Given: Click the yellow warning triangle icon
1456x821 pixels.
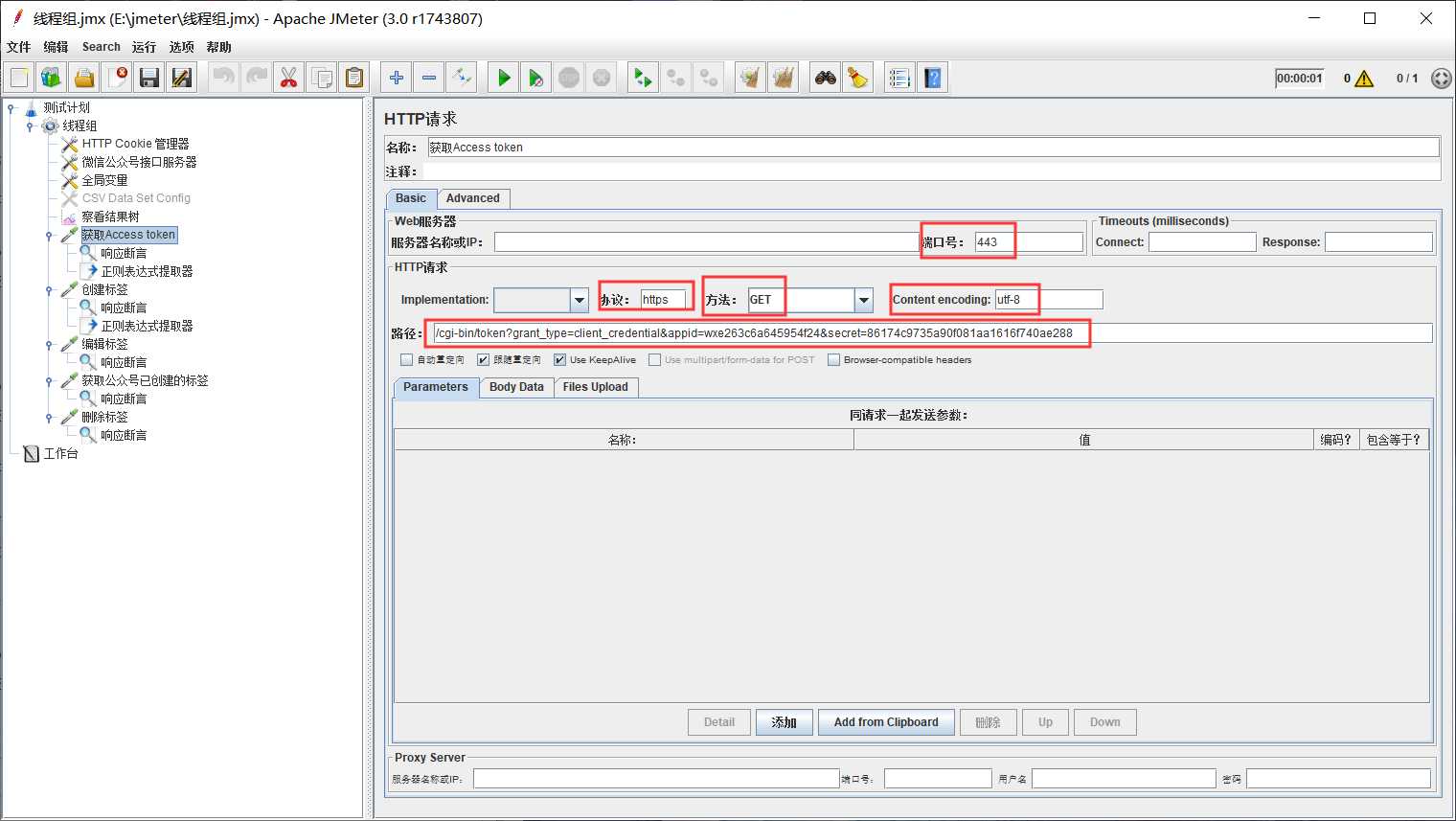Looking at the screenshot, I should coord(1364,79).
